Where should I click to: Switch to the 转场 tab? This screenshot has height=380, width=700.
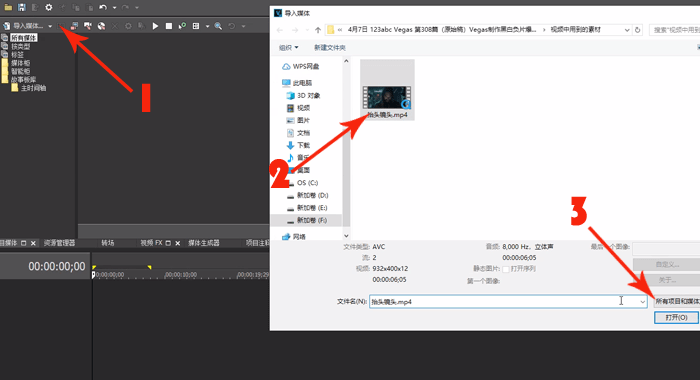click(108, 243)
